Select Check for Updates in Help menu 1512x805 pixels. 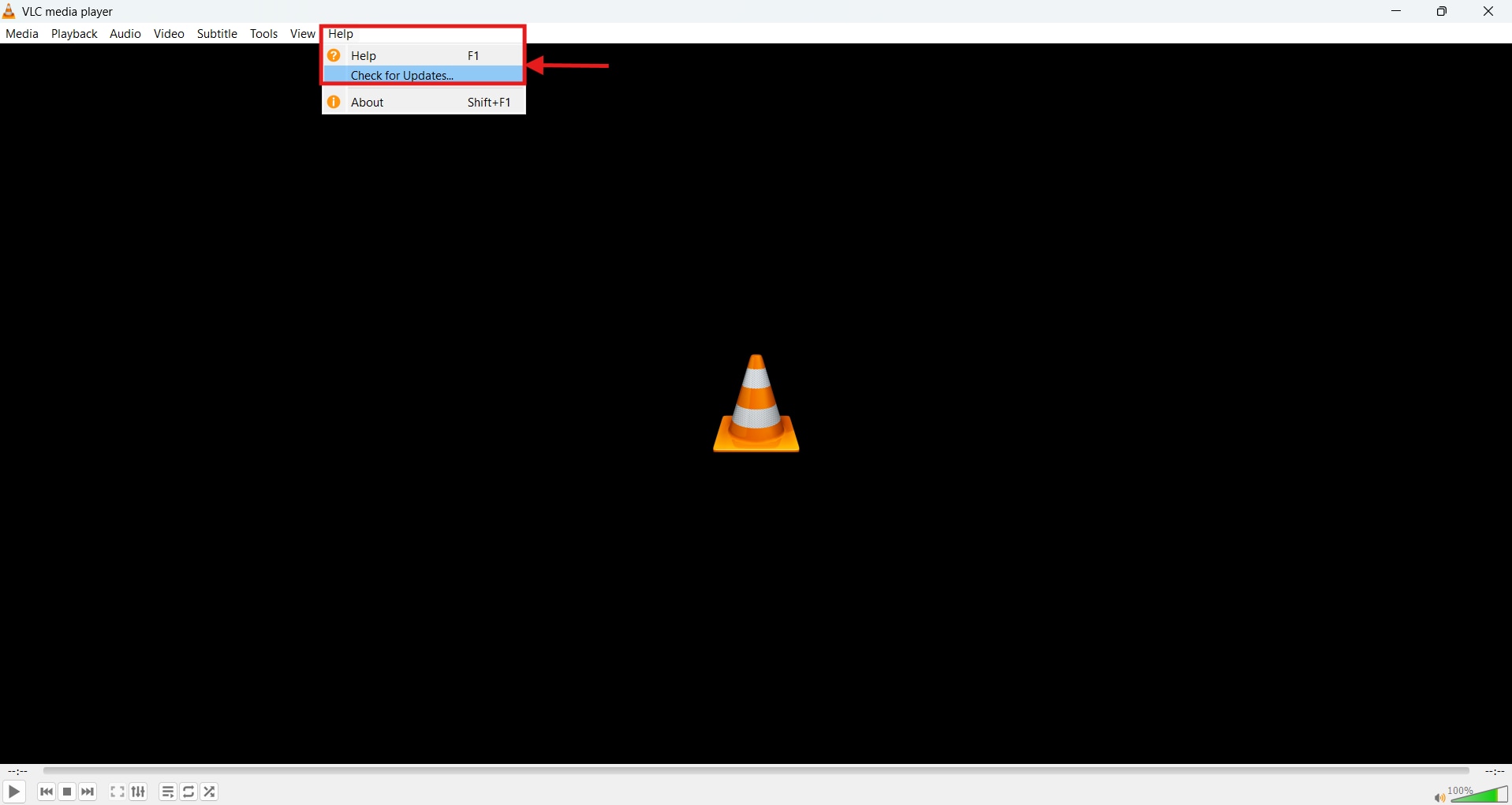pyautogui.click(x=401, y=75)
